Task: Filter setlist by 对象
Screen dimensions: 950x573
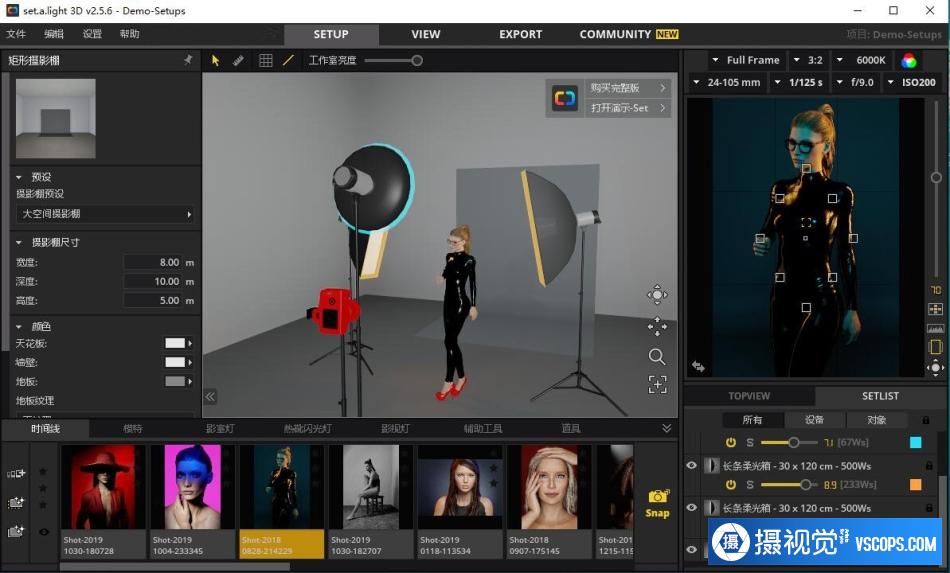Action: point(876,420)
